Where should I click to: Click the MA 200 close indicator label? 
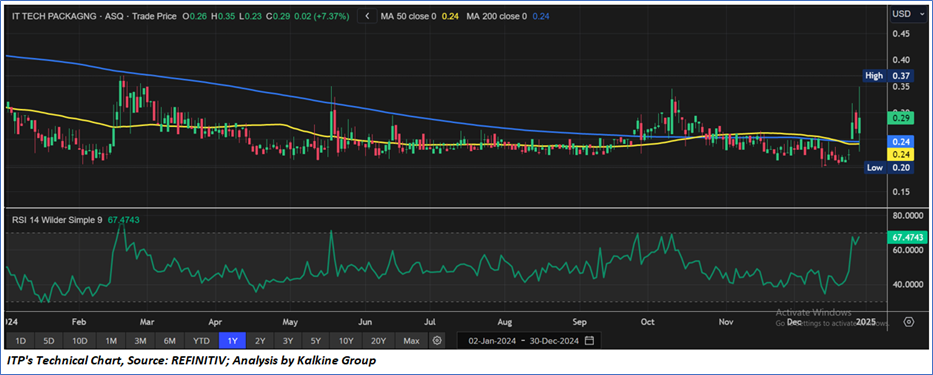pyautogui.click(x=497, y=17)
